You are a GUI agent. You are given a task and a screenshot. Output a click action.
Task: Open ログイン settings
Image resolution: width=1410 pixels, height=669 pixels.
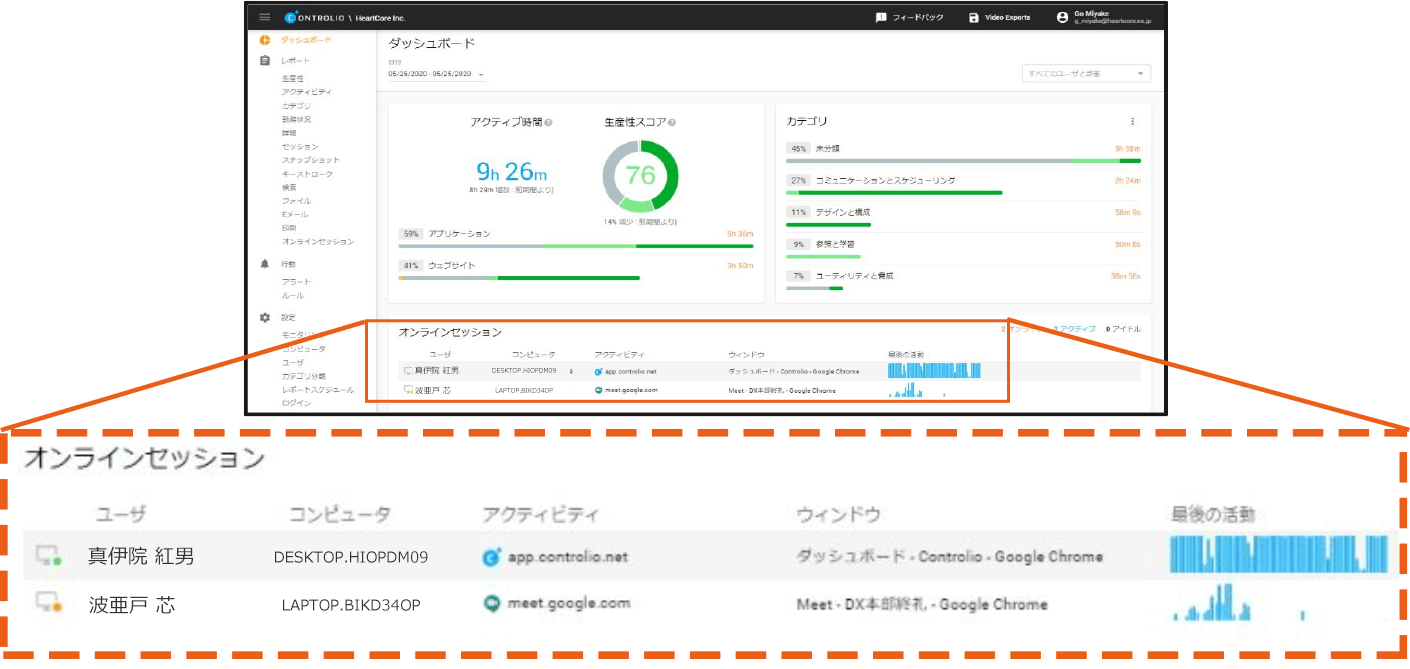click(x=297, y=403)
